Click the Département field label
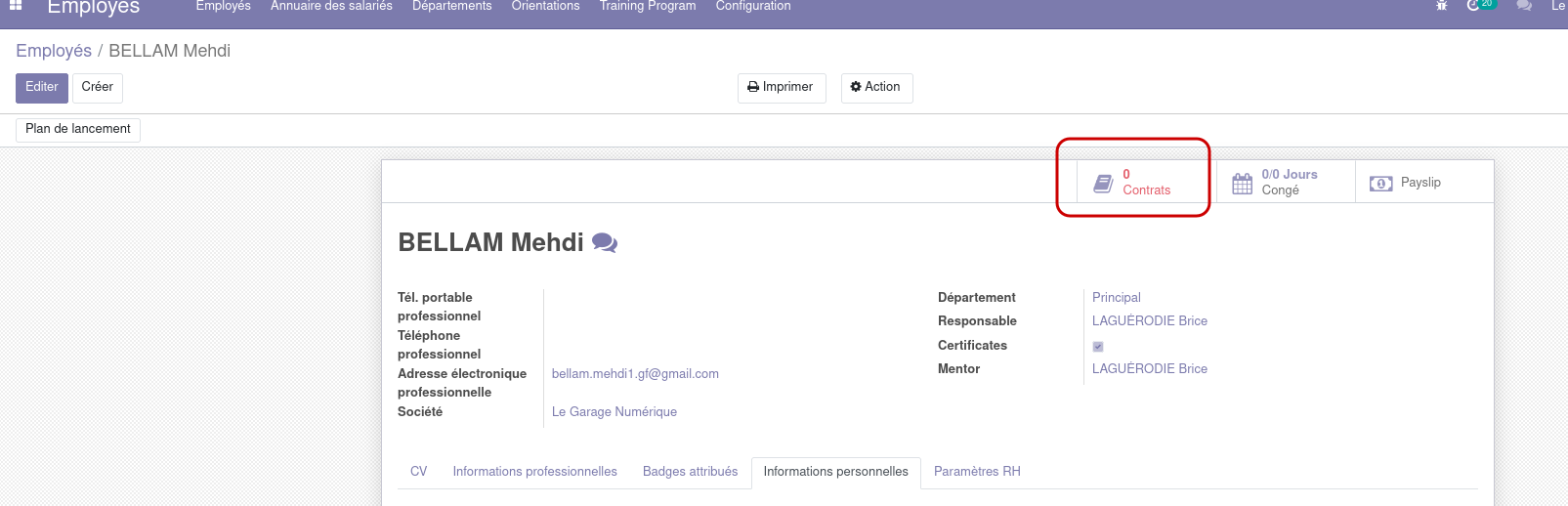The image size is (1568, 506). pyautogui.click(x=977, y=298)
